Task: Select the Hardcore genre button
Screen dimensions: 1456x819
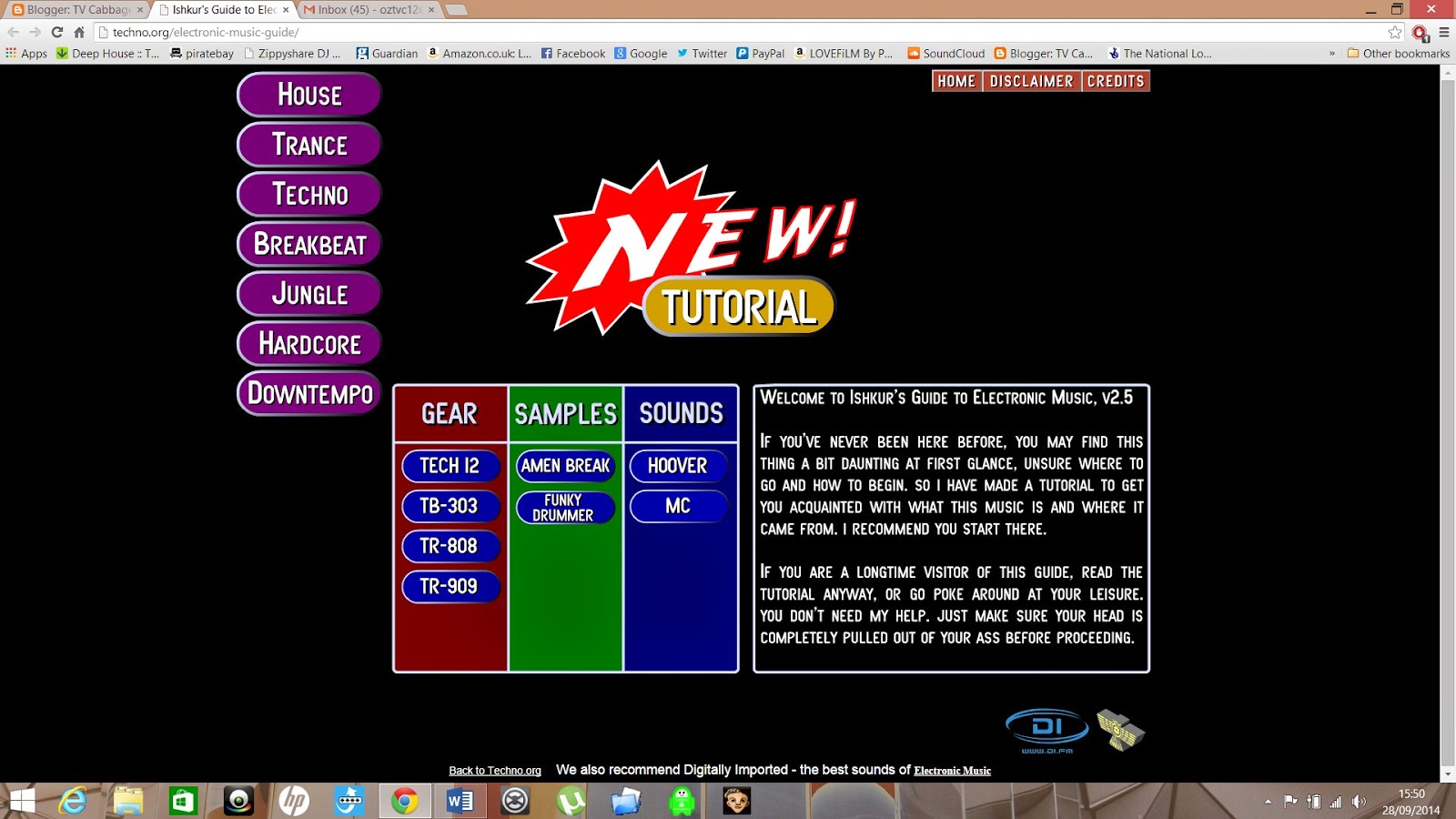Action: tap(309, 343)
